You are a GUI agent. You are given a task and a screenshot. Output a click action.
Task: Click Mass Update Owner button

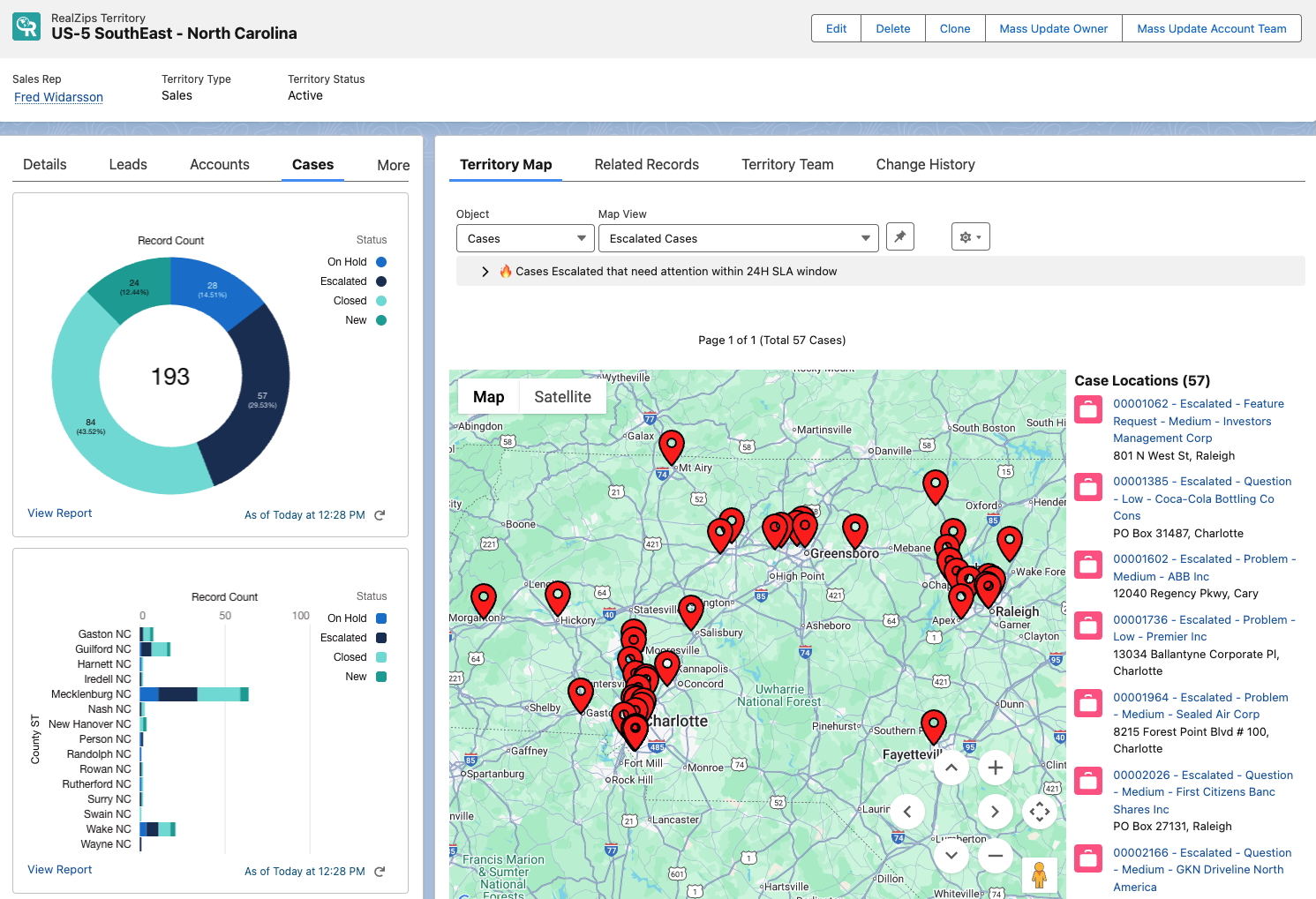(1053, 28)
